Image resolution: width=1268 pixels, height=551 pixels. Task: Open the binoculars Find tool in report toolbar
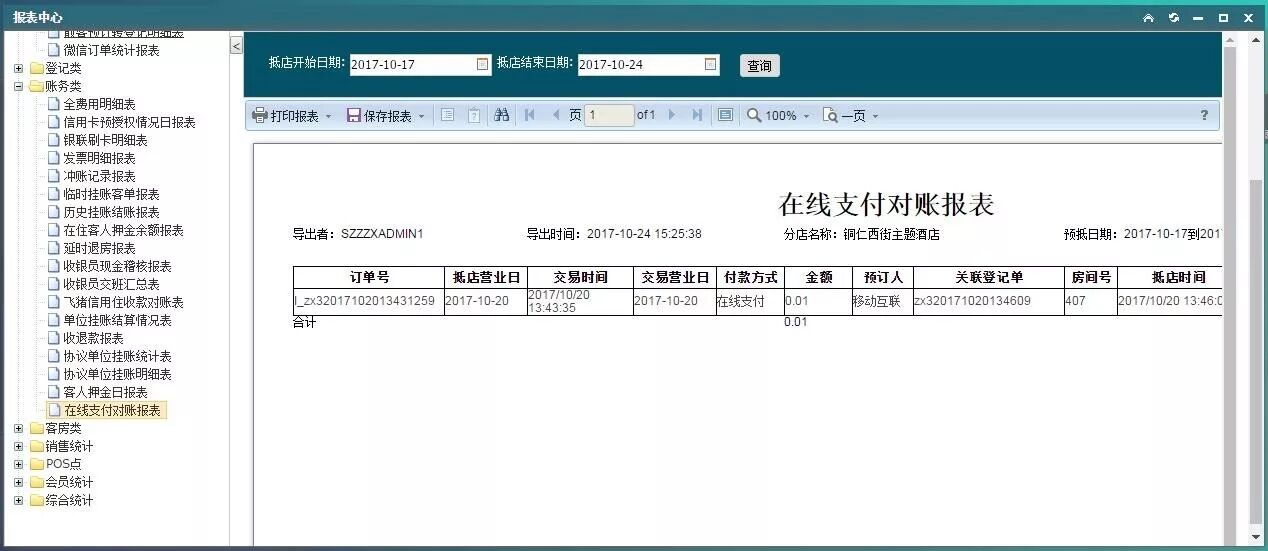(x=502, y=115)
